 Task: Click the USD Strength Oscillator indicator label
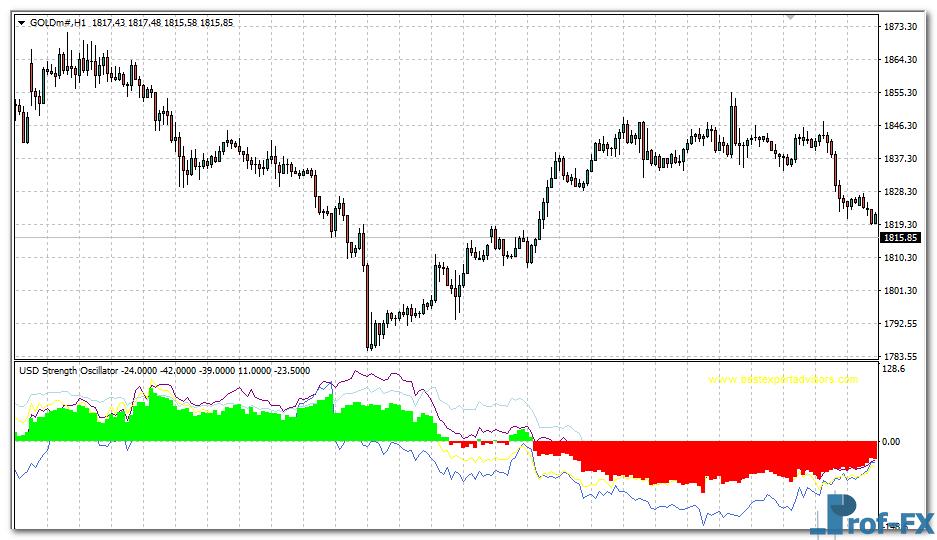pos(68,370)
